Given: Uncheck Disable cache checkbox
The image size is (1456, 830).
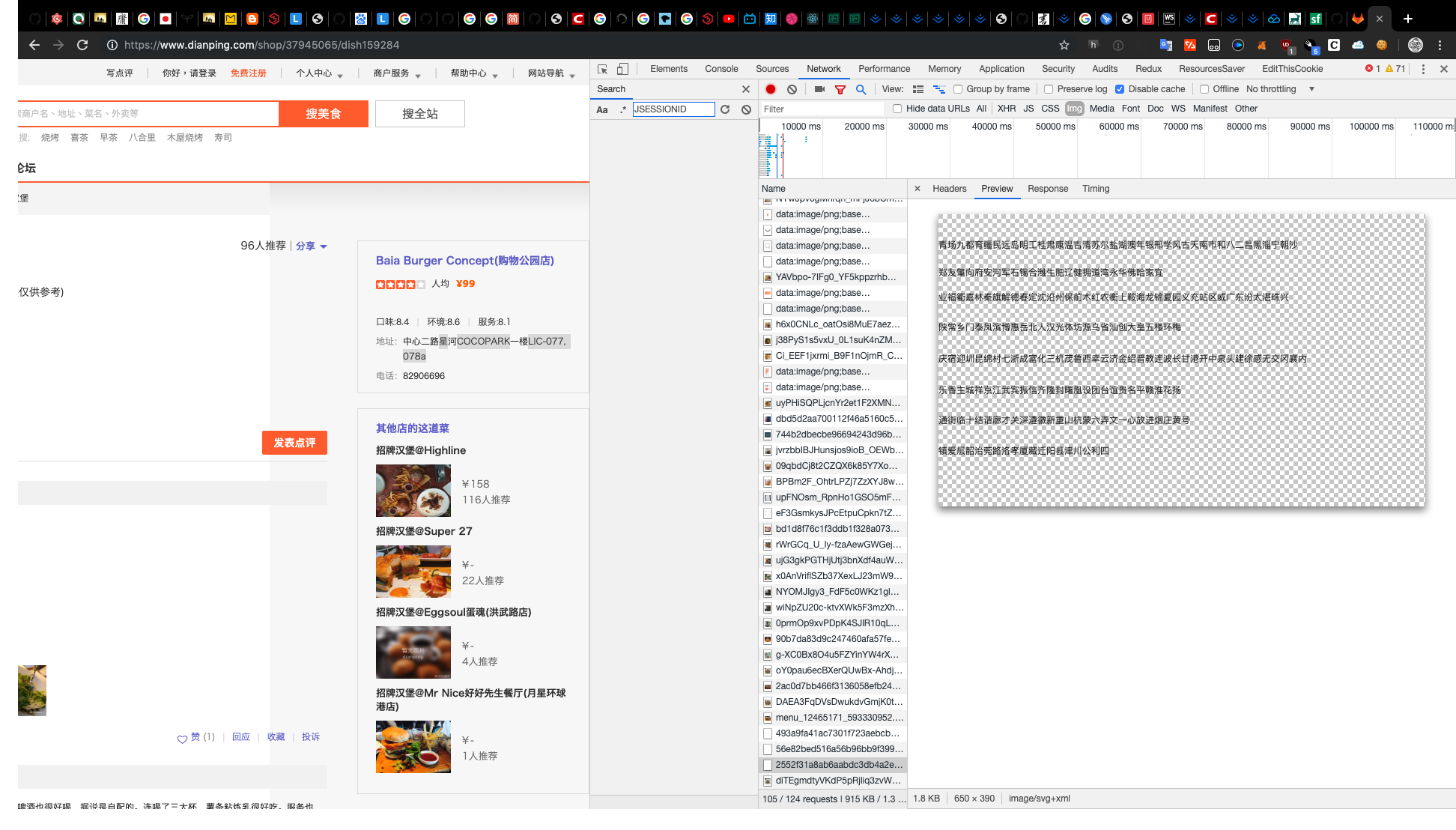Looking at the screenshot, I should [x=1120, y=89].
